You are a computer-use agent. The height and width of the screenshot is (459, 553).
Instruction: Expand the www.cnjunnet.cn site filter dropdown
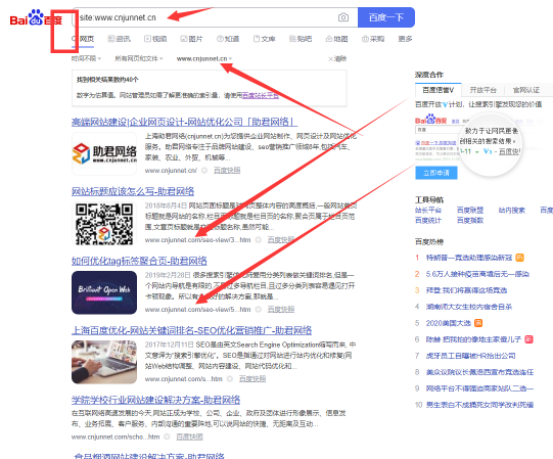(204, 59)
